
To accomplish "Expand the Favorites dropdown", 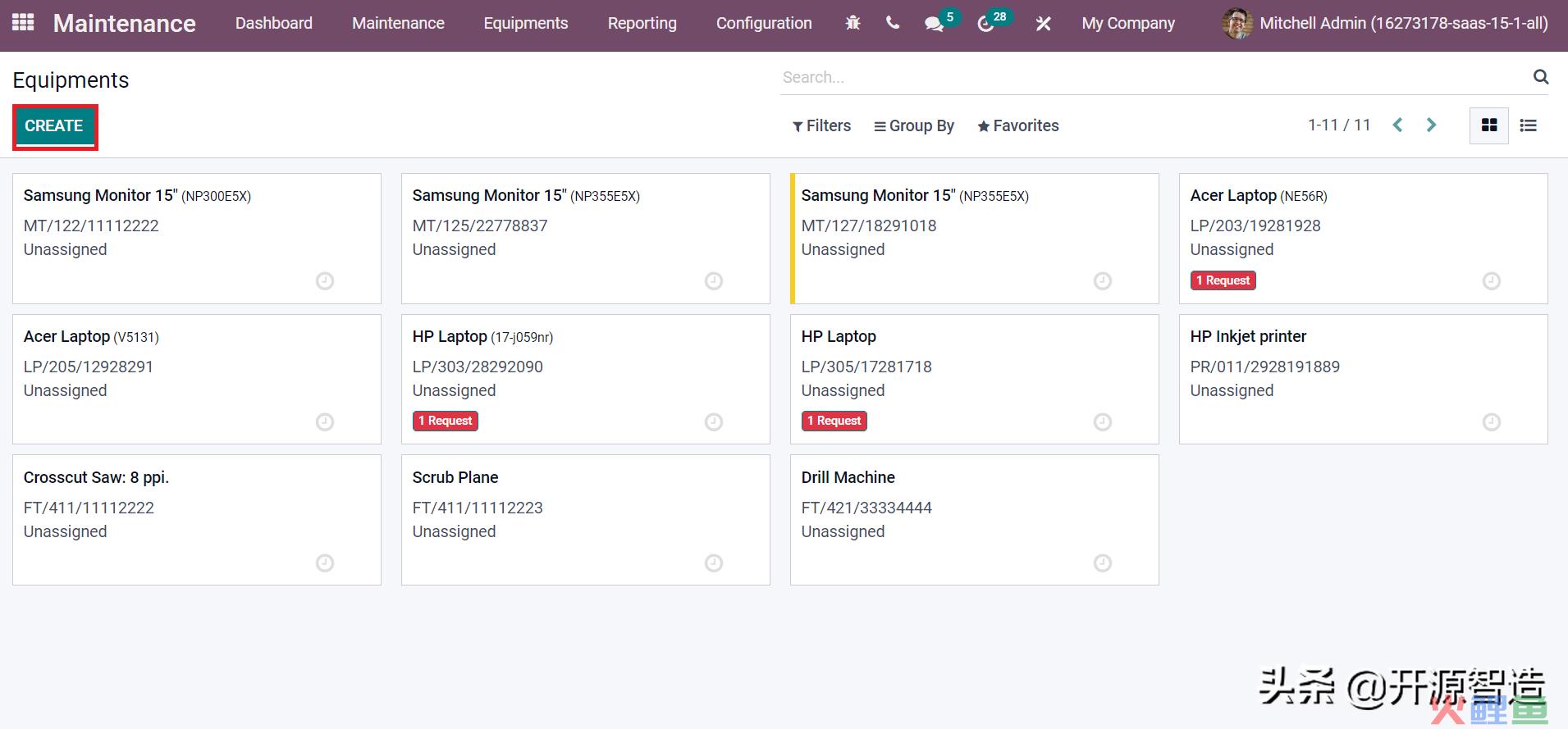I will pos(1018,125).
